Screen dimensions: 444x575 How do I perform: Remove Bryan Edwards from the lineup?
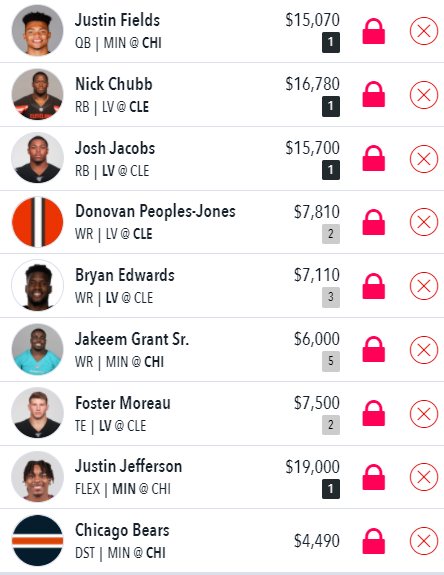[x=423, y=286]
